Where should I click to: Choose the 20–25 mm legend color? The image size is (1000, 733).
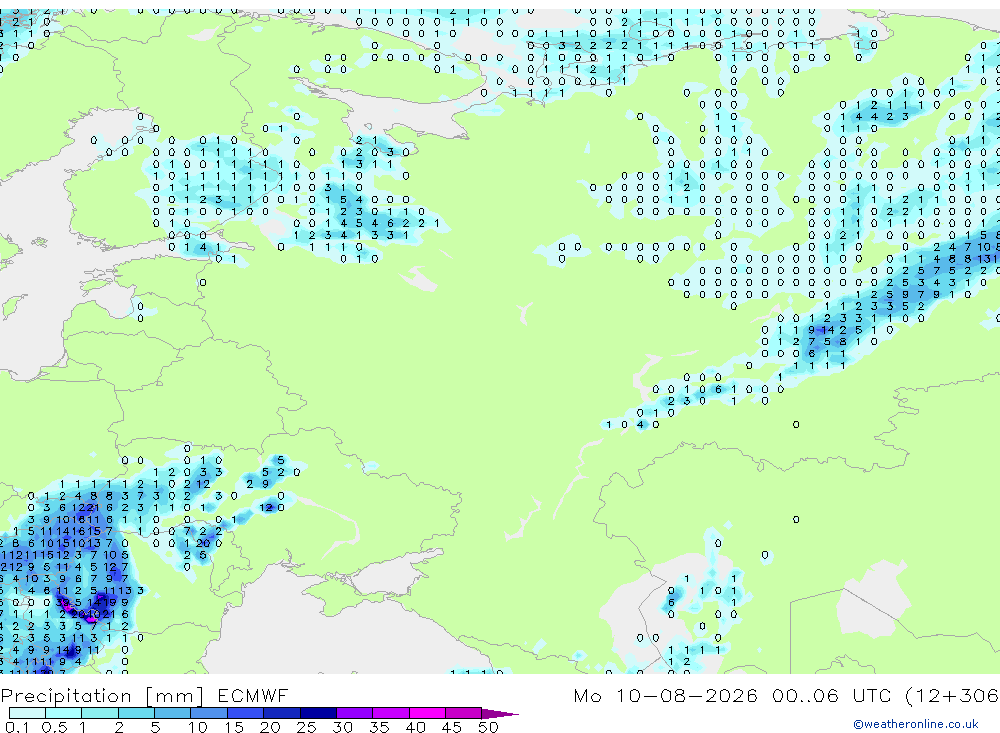pos(282,713)
